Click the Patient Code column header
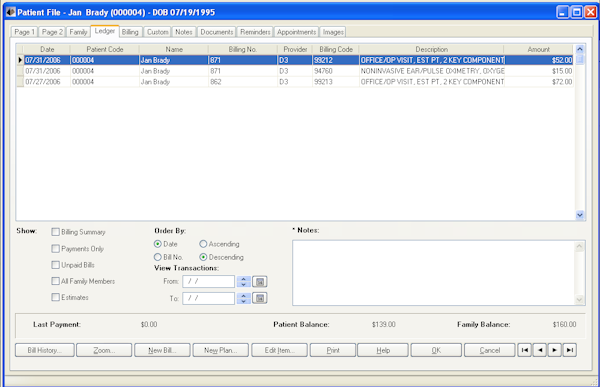This screenshot has width=600, height=387. (105, 49)
